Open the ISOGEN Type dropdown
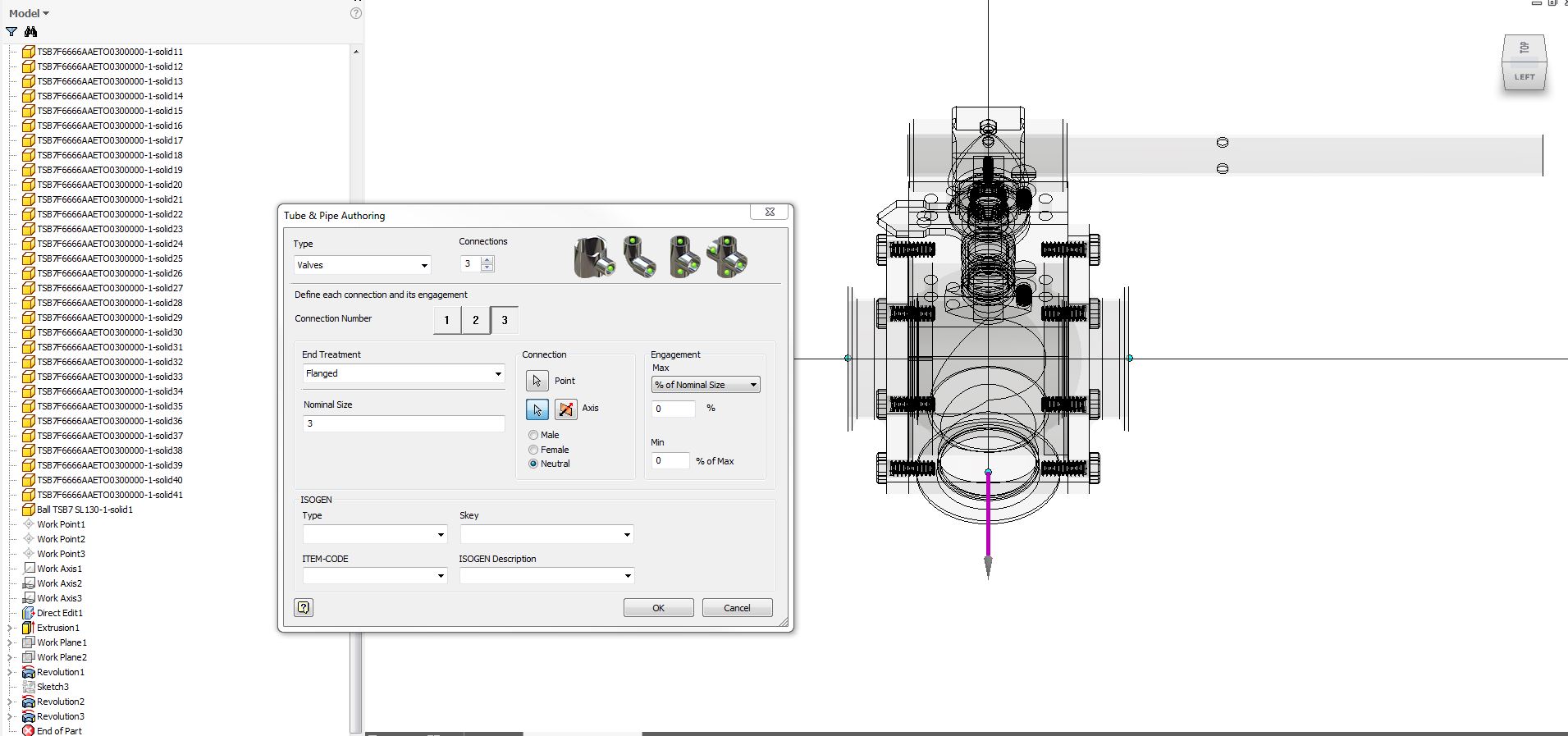Viewport: 1568px width, 736px height. (x=374, y=534)
